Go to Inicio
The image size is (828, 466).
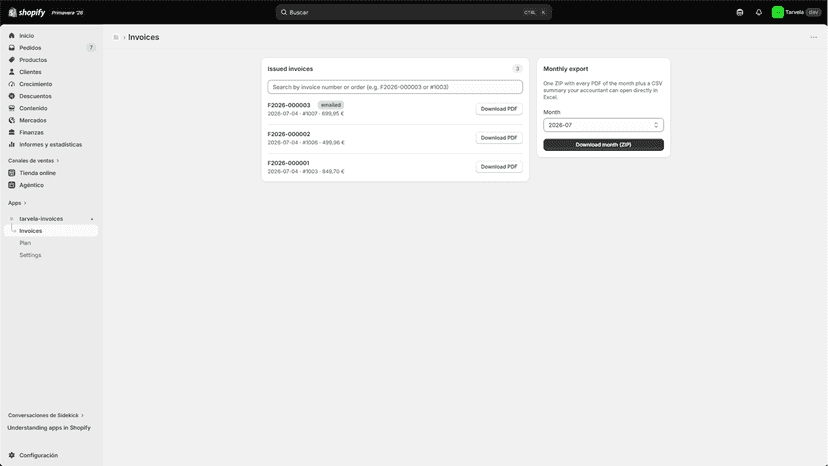click(x=26, y=35)
